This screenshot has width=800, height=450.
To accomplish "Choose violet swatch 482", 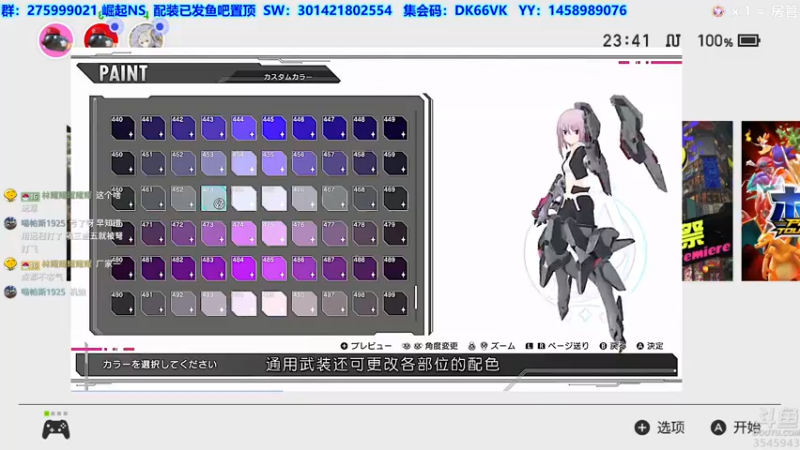I will [183, 268].
